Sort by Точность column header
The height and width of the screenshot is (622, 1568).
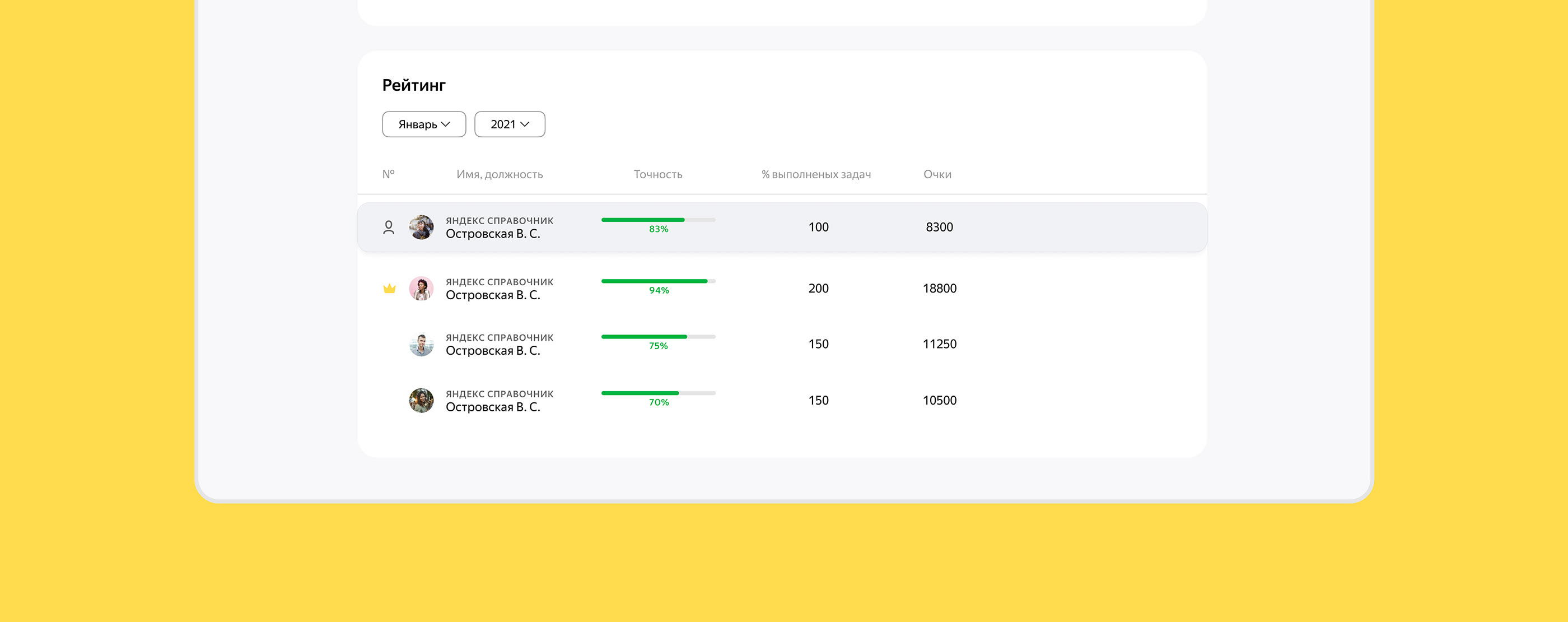click(x=657, y=174)
